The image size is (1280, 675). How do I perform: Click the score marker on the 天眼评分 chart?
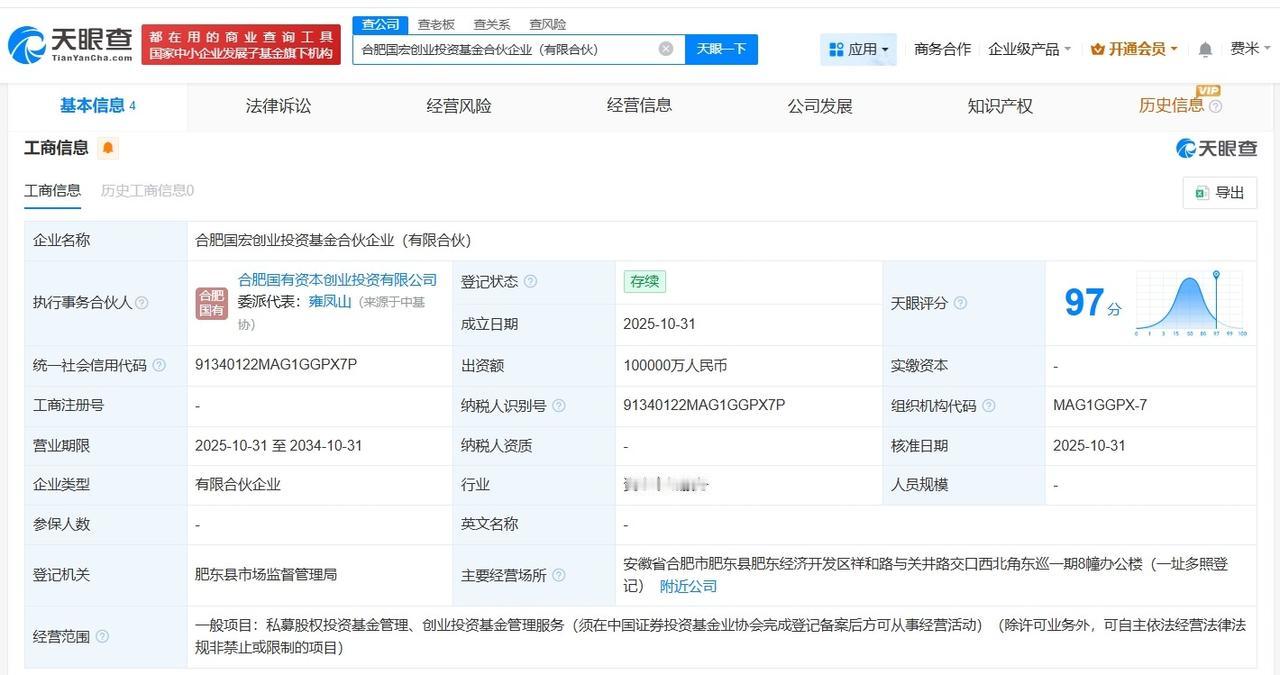coord(1217,274)
